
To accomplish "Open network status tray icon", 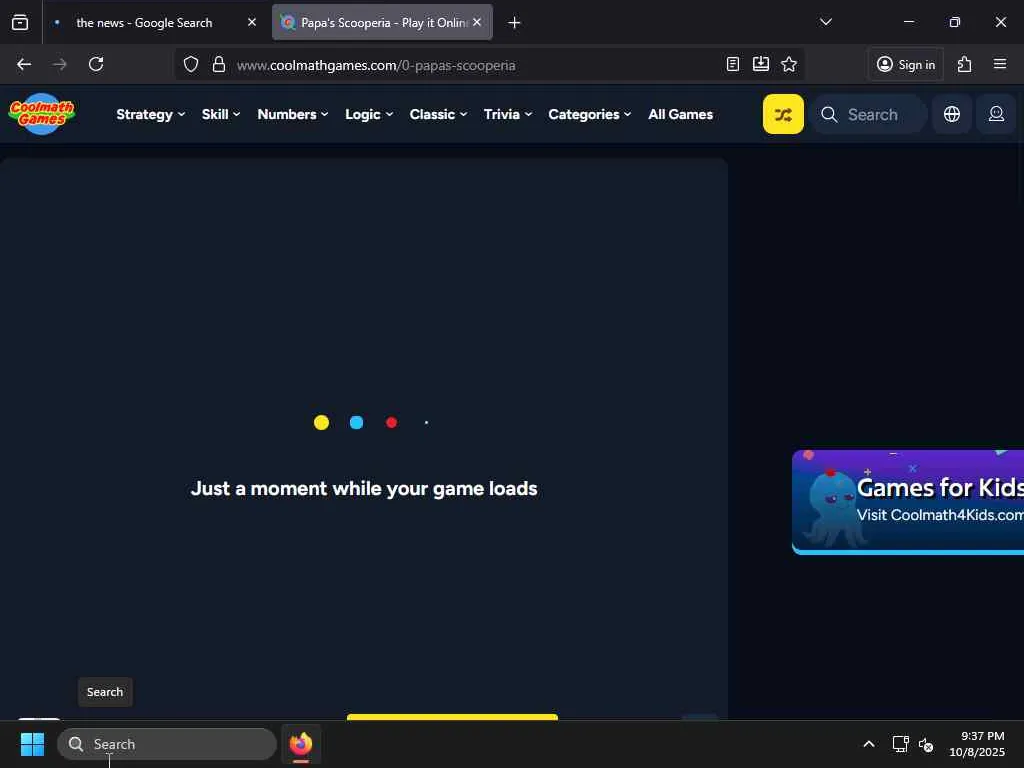I will tap(901, 744).
